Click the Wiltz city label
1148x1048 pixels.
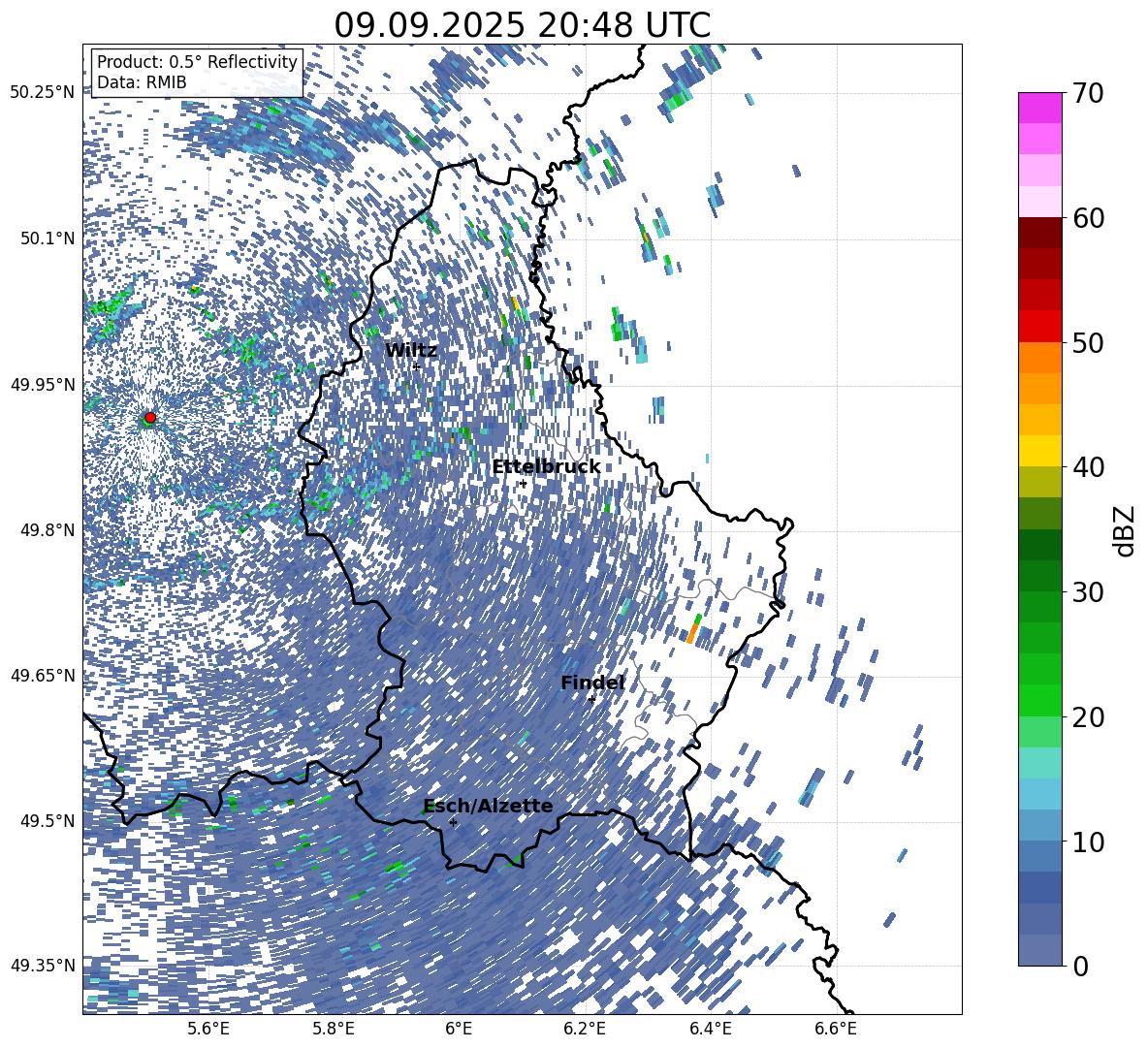(x=411, y=351)
